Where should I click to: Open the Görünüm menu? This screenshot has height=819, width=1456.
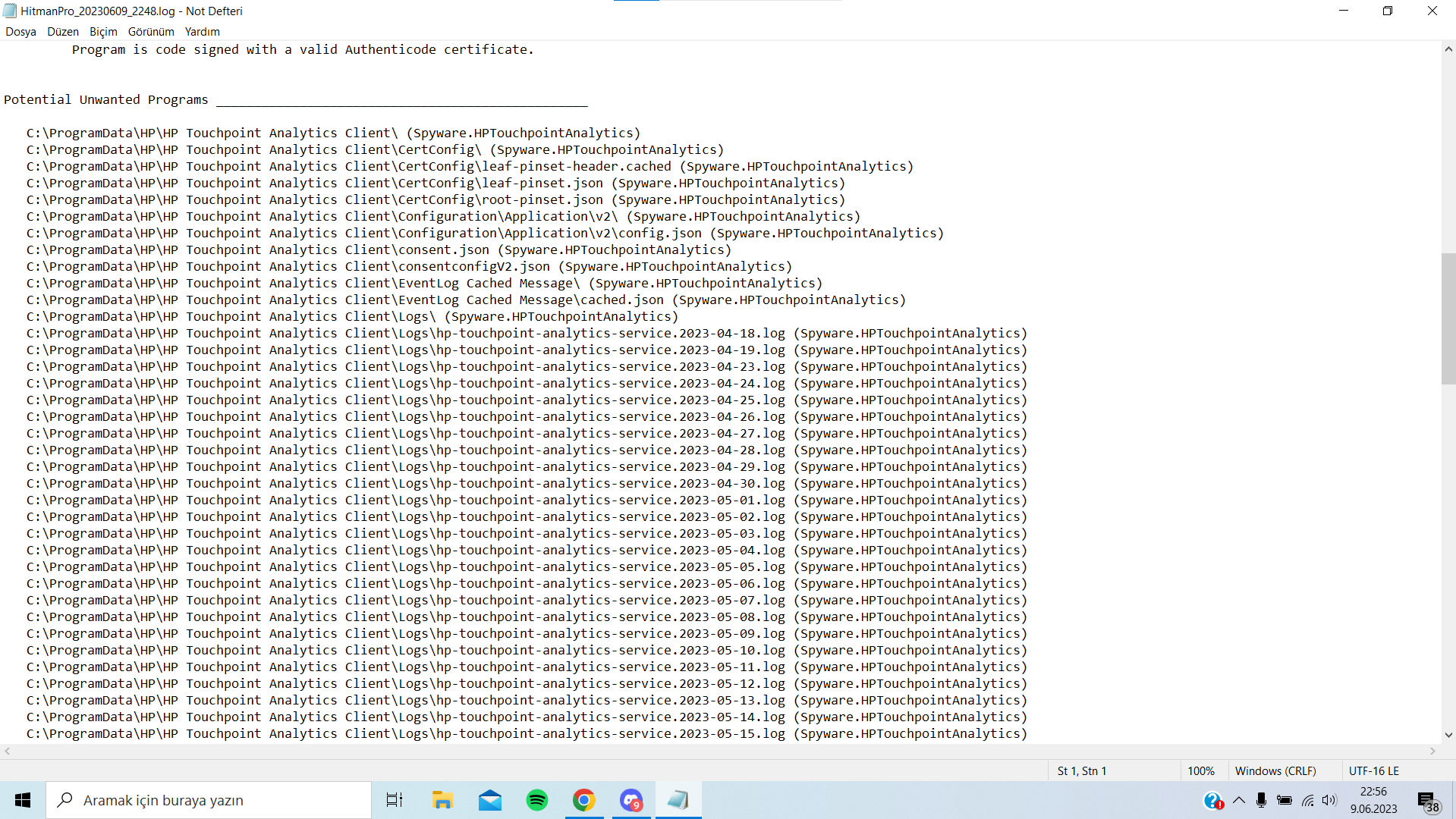(151, 32)
